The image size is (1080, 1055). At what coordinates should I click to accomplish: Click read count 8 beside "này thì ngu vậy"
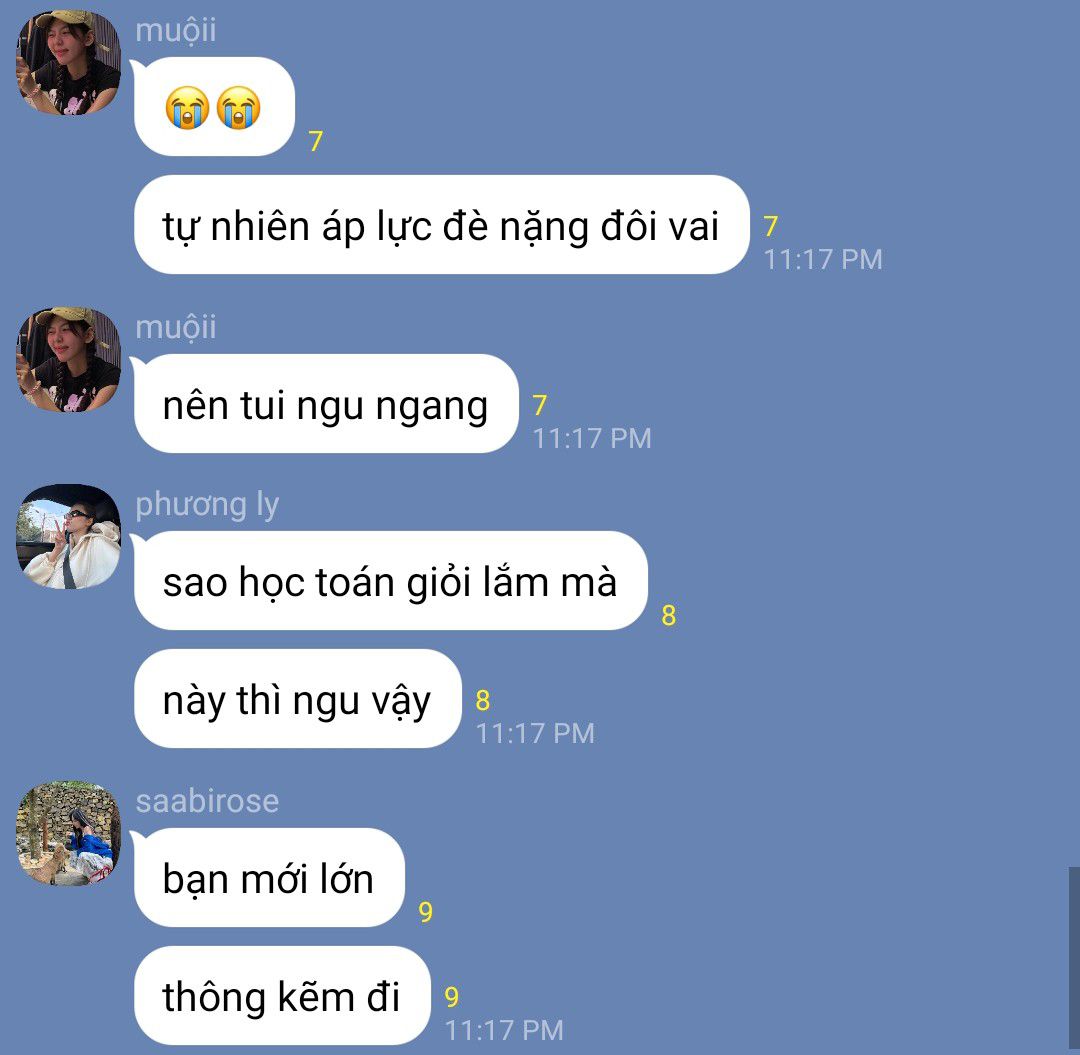(x=483, y=700)
